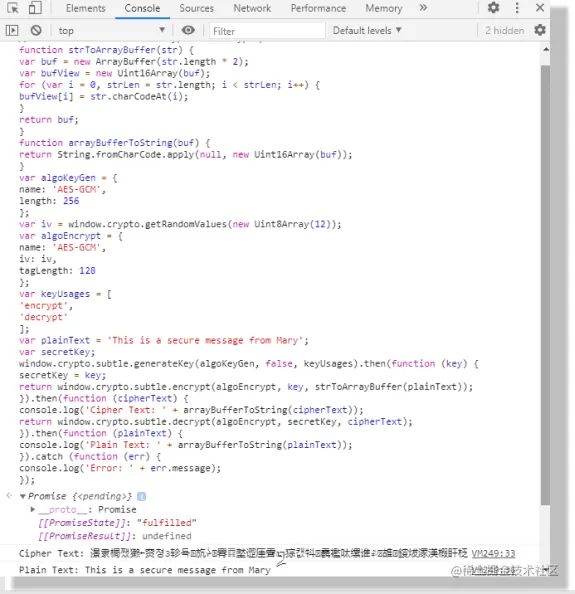
Task: Open DevTools settings gear in top bar
Action: (x=493, y=8)
